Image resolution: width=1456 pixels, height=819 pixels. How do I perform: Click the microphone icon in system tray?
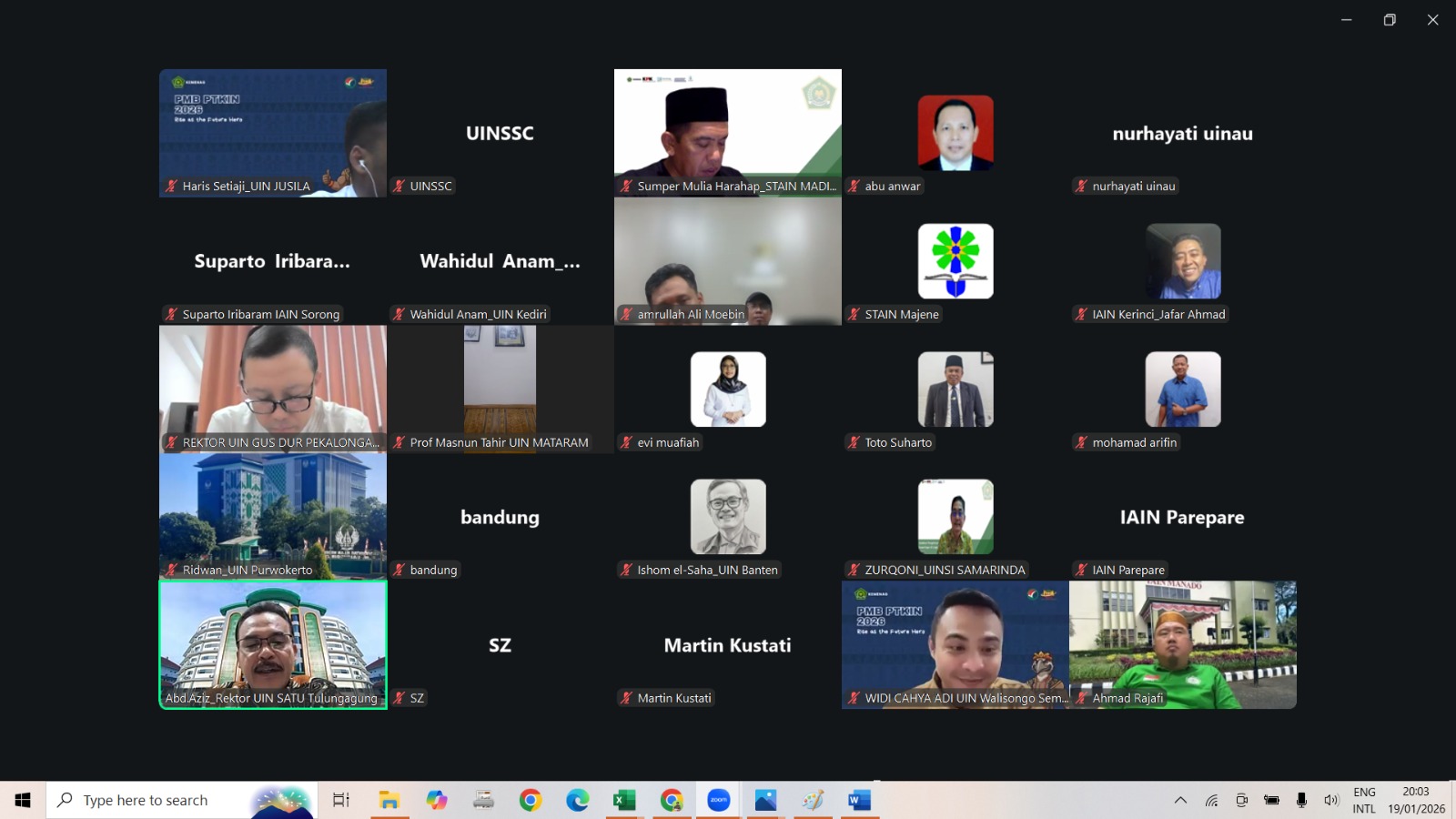[x=1301, y=800]
